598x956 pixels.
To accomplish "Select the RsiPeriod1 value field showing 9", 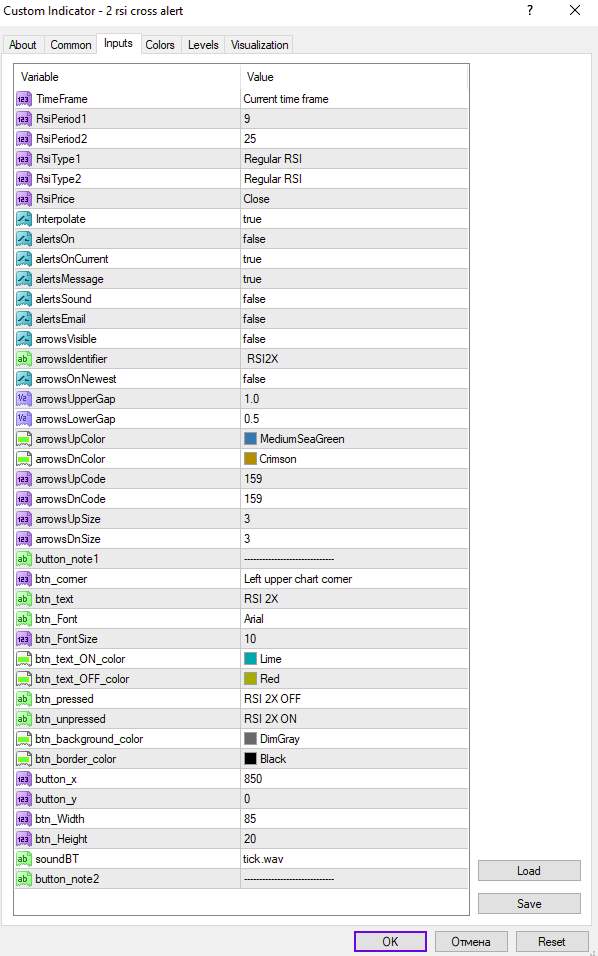I will [x=354, y=119].
